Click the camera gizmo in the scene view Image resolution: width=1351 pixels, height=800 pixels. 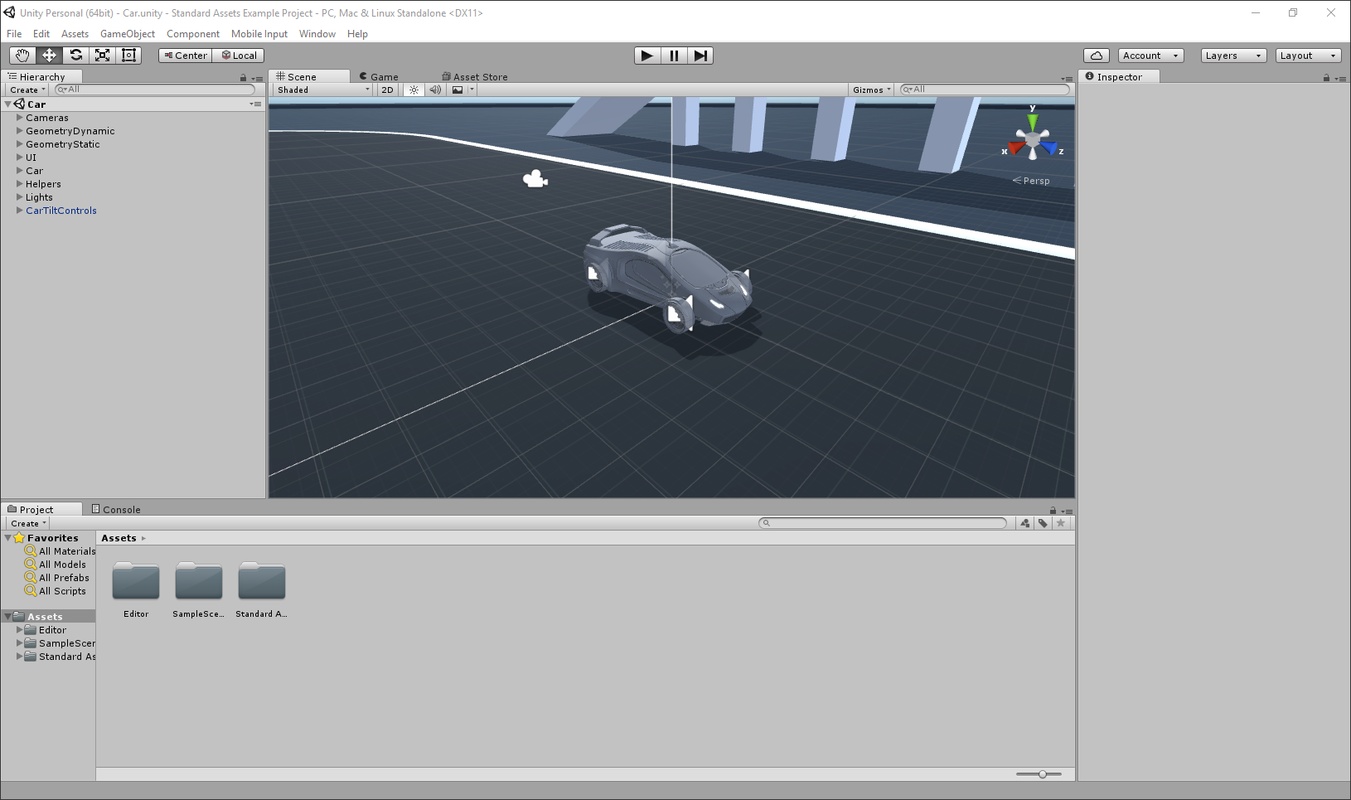(535, 179)
